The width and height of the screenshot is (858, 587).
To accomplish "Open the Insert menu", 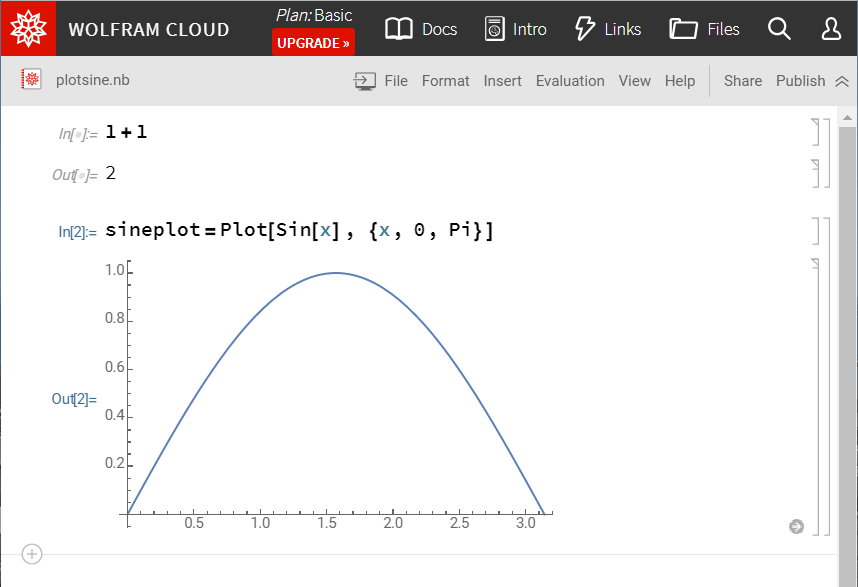I will [502, 80].
